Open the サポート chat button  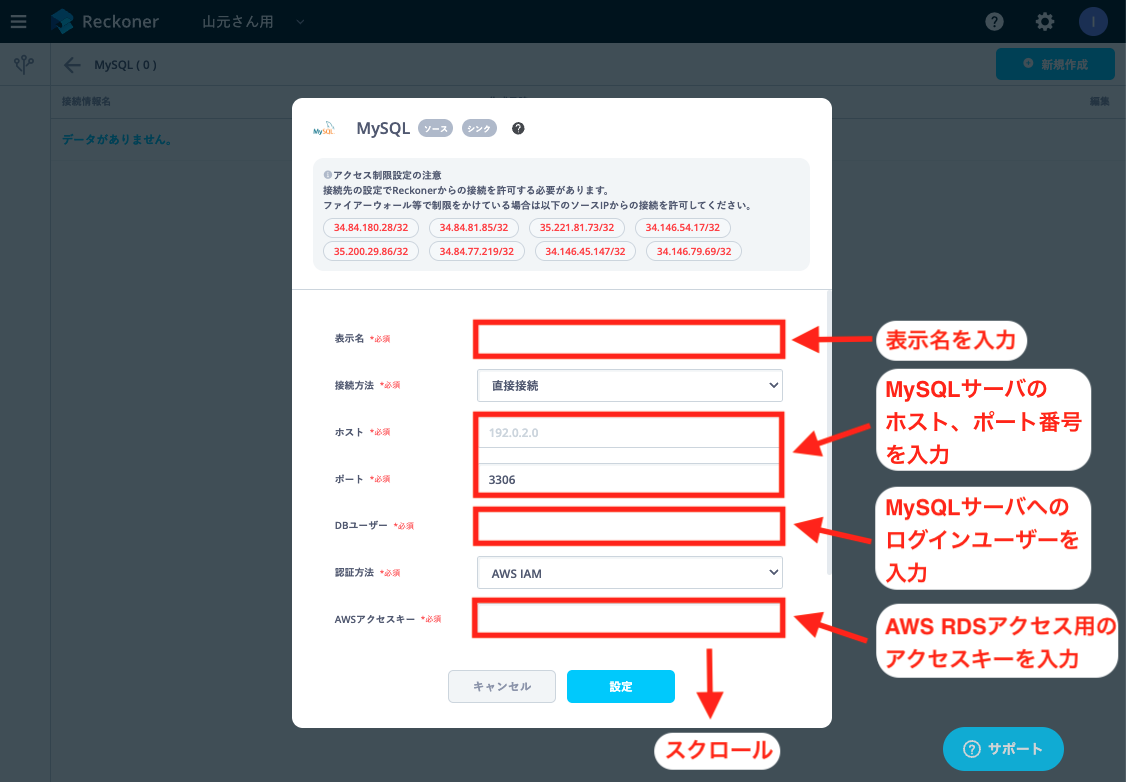point(1003,749)
